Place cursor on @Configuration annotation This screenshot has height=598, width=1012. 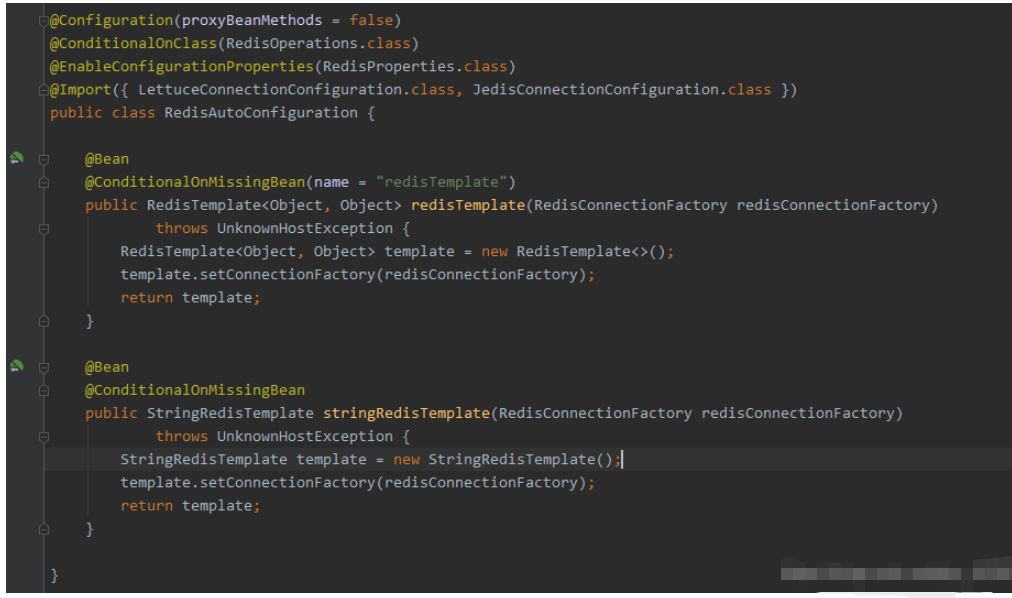pyautogui.click(x=111, y=21)
